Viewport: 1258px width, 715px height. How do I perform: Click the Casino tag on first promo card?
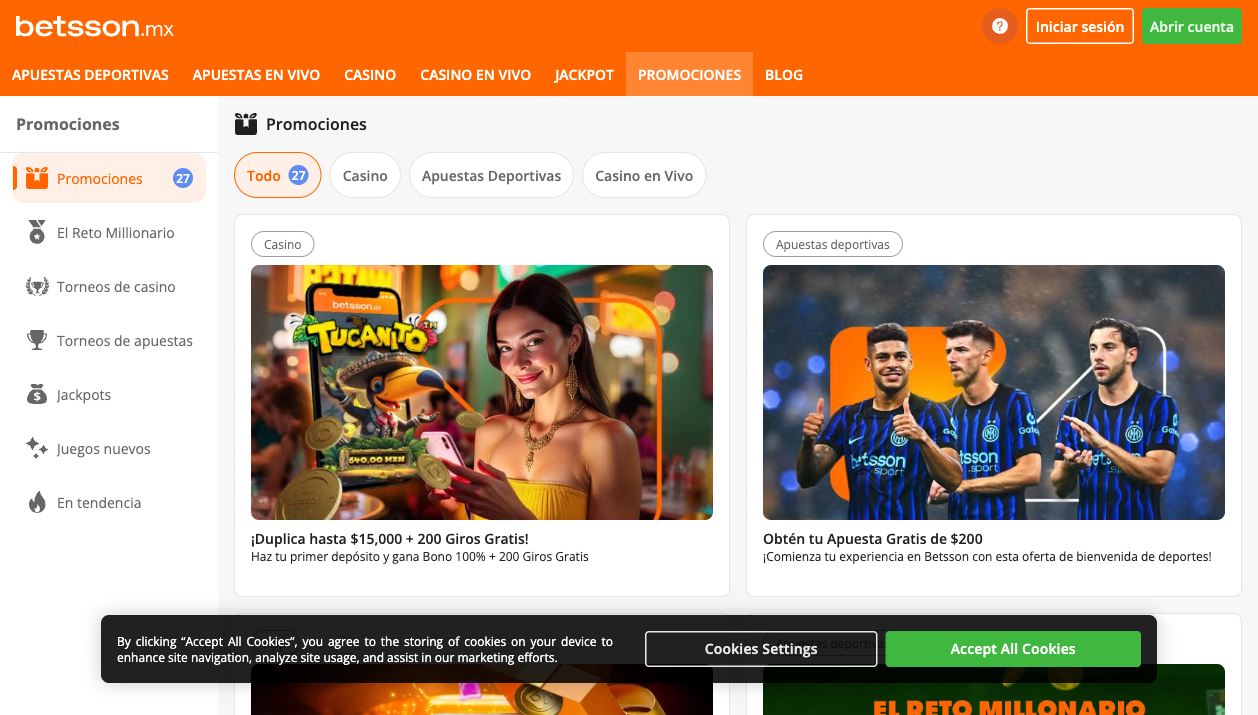[283, 244]
